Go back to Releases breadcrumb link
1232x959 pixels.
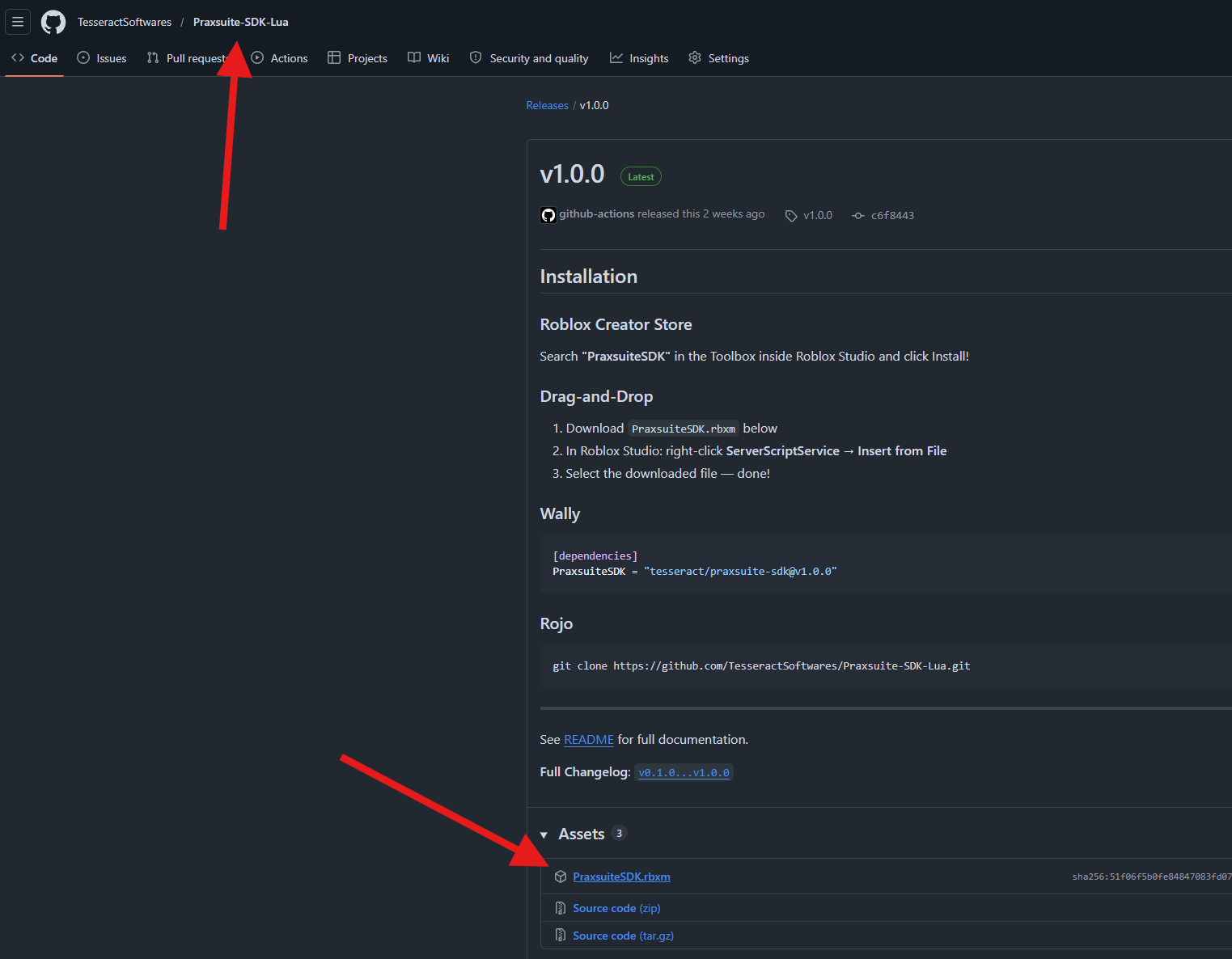coord(547,105)
